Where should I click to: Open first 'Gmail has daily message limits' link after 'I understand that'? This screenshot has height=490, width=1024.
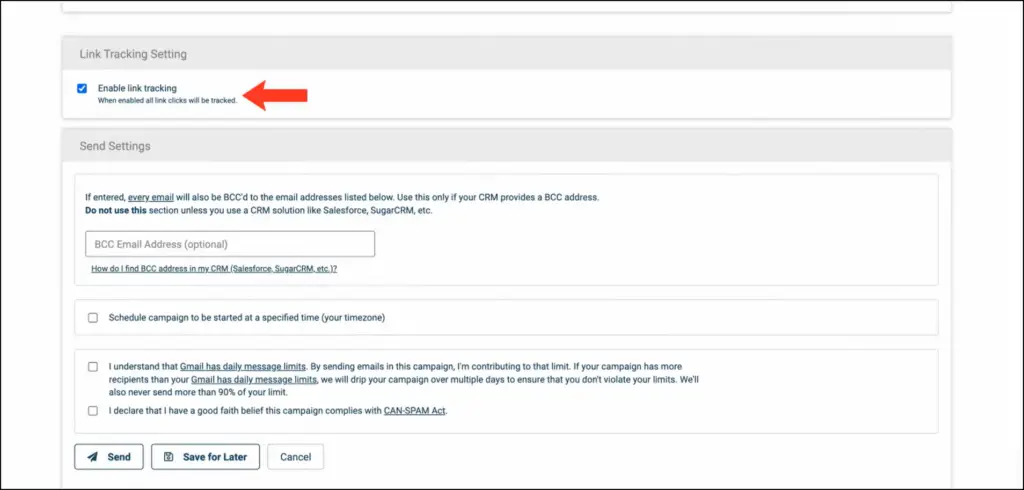click(x=243, y=367)
